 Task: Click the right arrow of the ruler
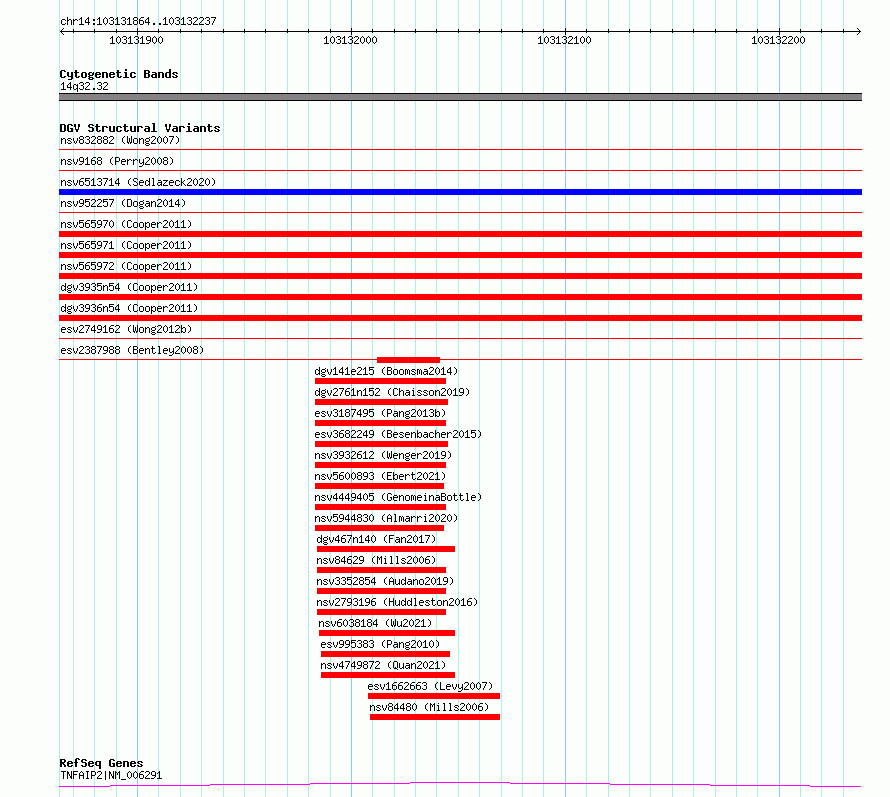858,31
